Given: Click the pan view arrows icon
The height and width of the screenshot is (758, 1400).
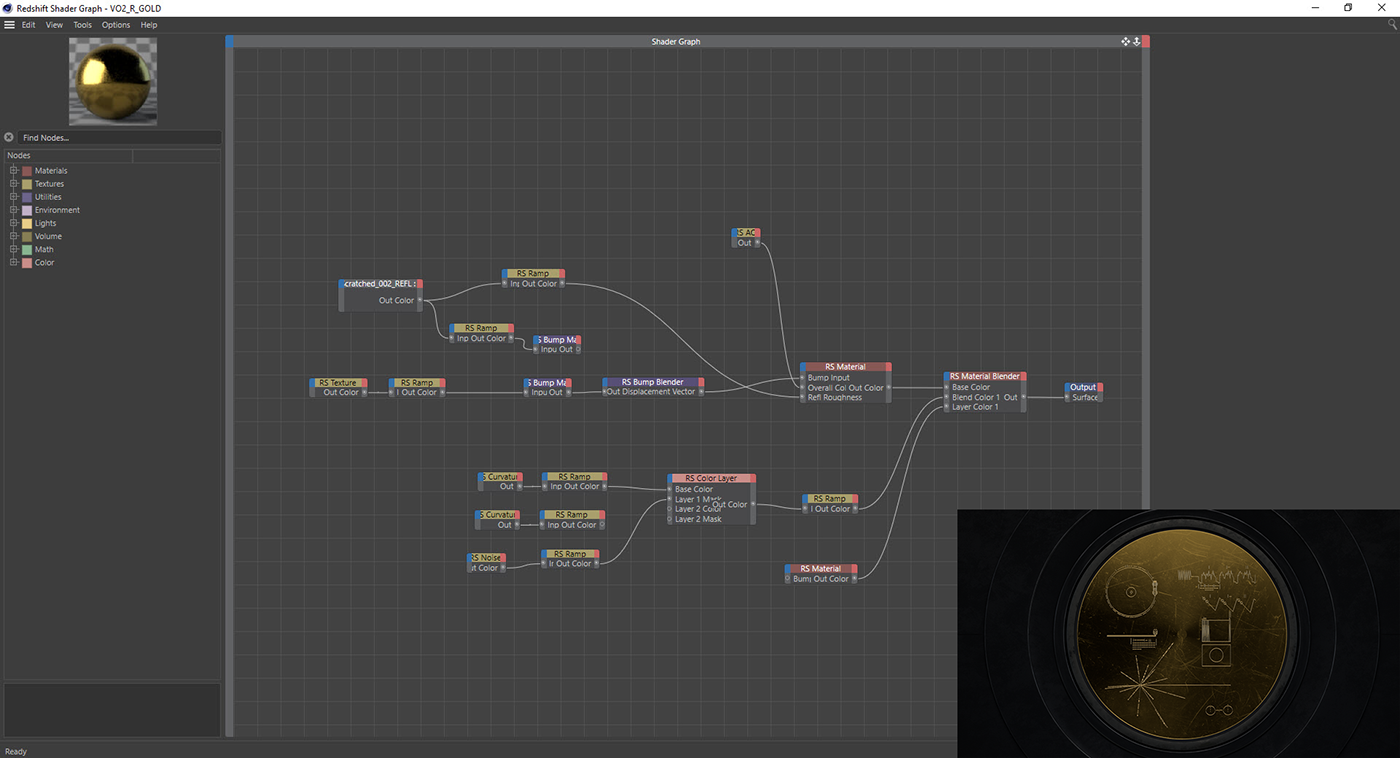Looking at the screenshot, I should [x=1125, y=42].
